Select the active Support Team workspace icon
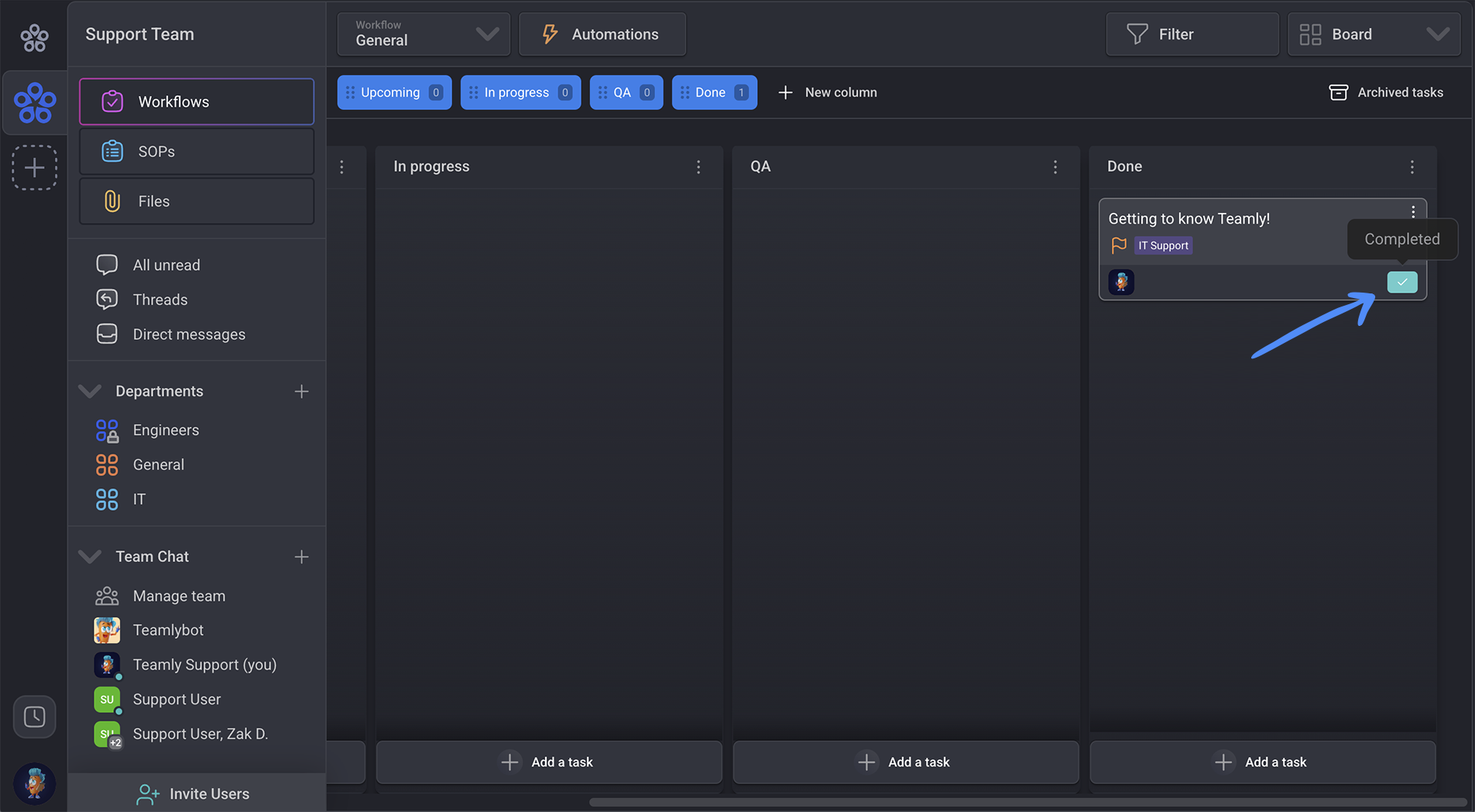 (35, 102)
